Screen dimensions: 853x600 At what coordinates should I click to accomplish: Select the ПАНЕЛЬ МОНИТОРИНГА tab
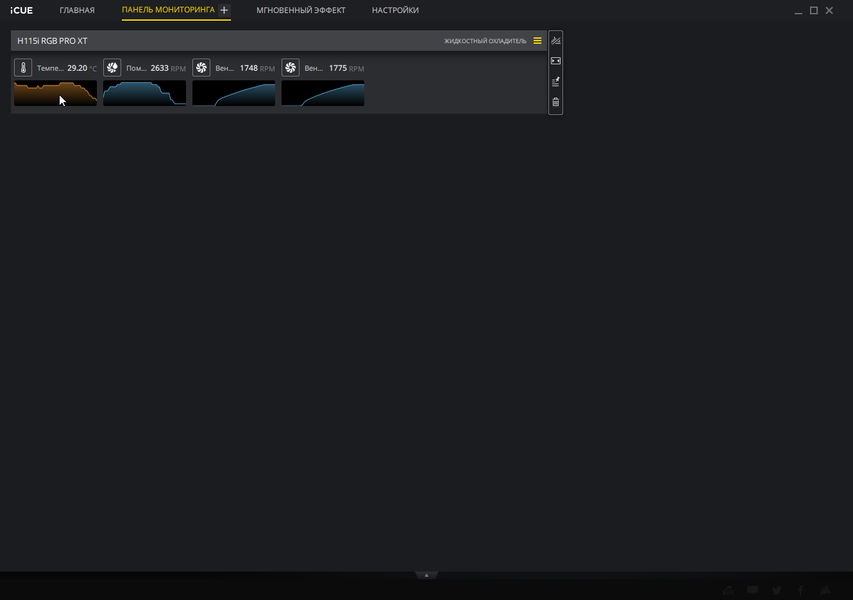click(x=168, y=10)
